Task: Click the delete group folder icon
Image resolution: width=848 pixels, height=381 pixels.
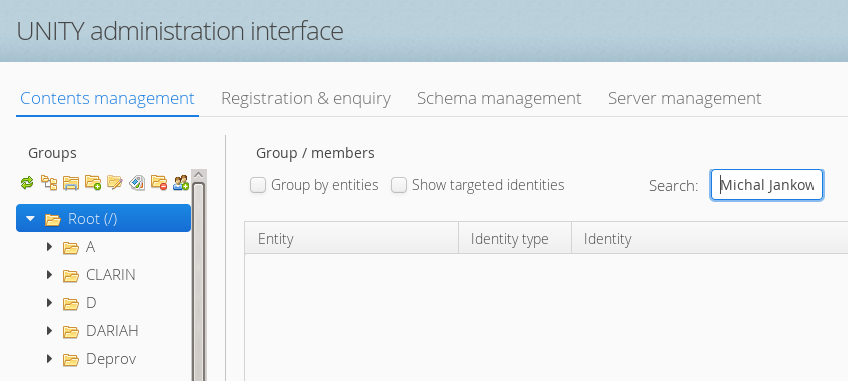Action: point(159,183)
